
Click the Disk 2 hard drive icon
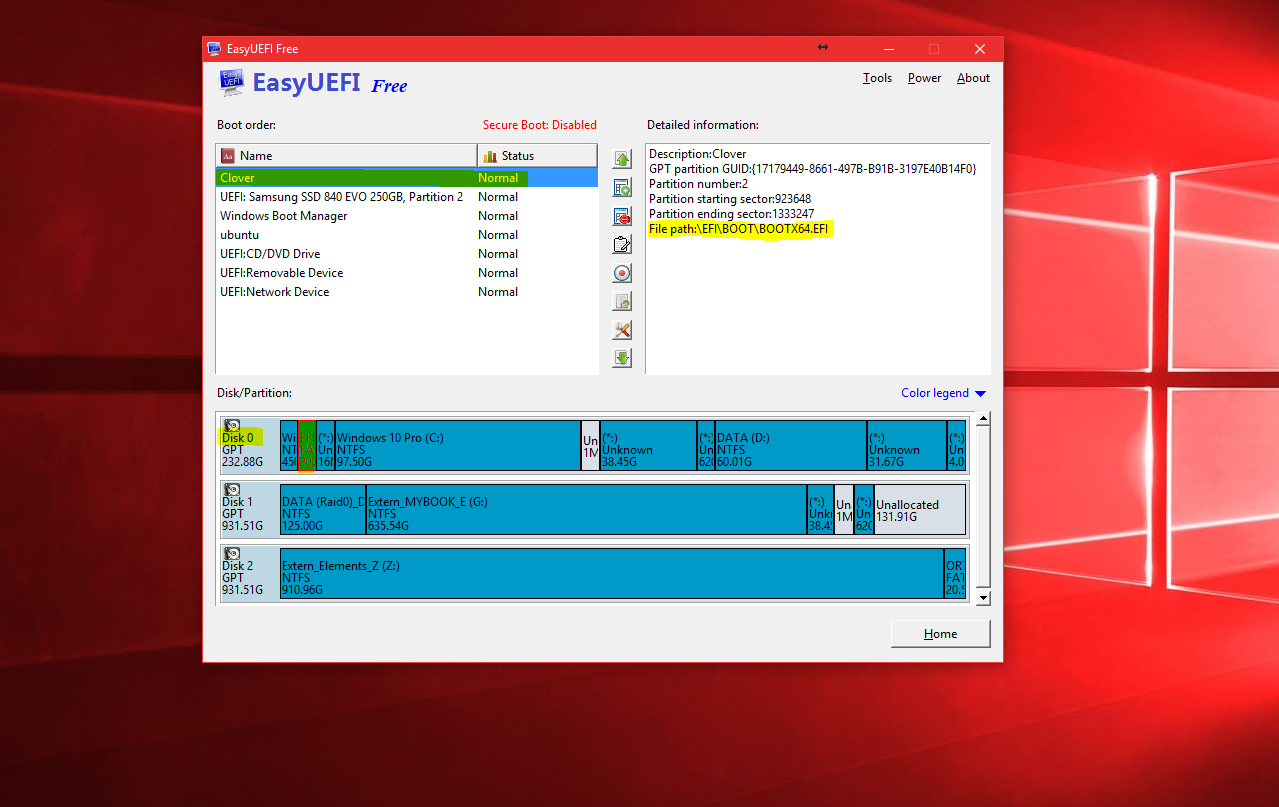click(232, 554)
